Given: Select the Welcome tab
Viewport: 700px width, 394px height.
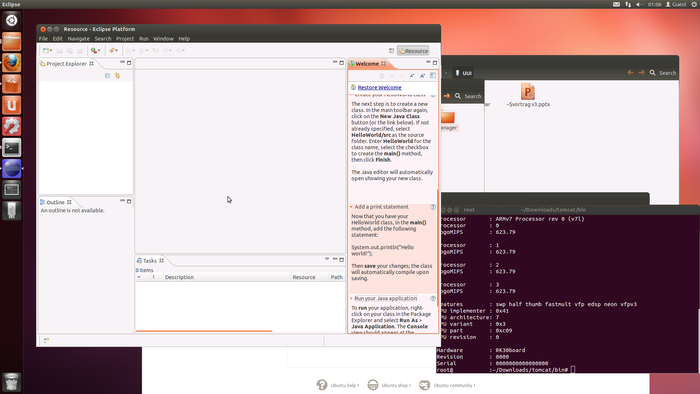Looking at the screenshot, I should tap(367, 64).
